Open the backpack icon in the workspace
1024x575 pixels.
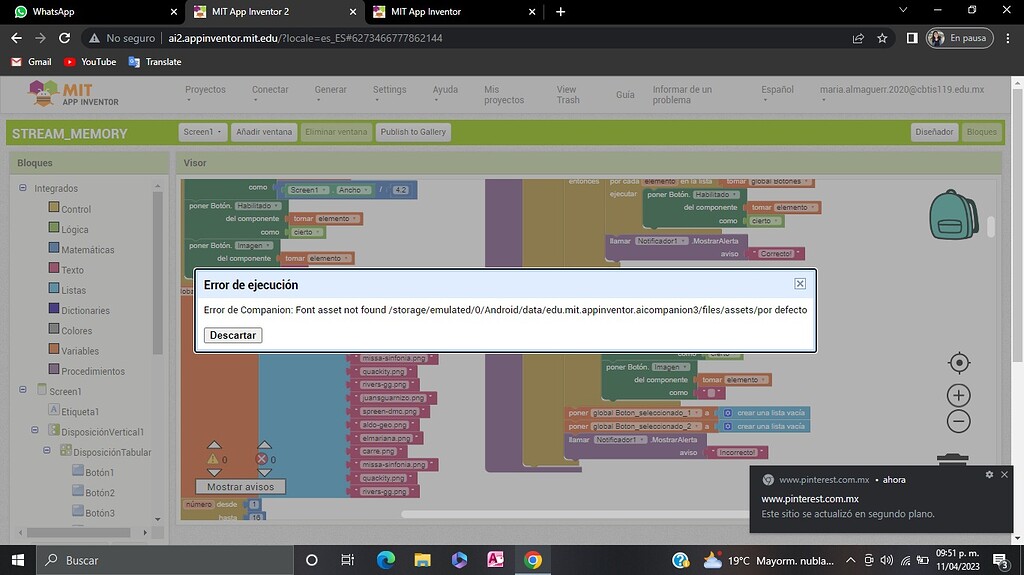[953, 214]
